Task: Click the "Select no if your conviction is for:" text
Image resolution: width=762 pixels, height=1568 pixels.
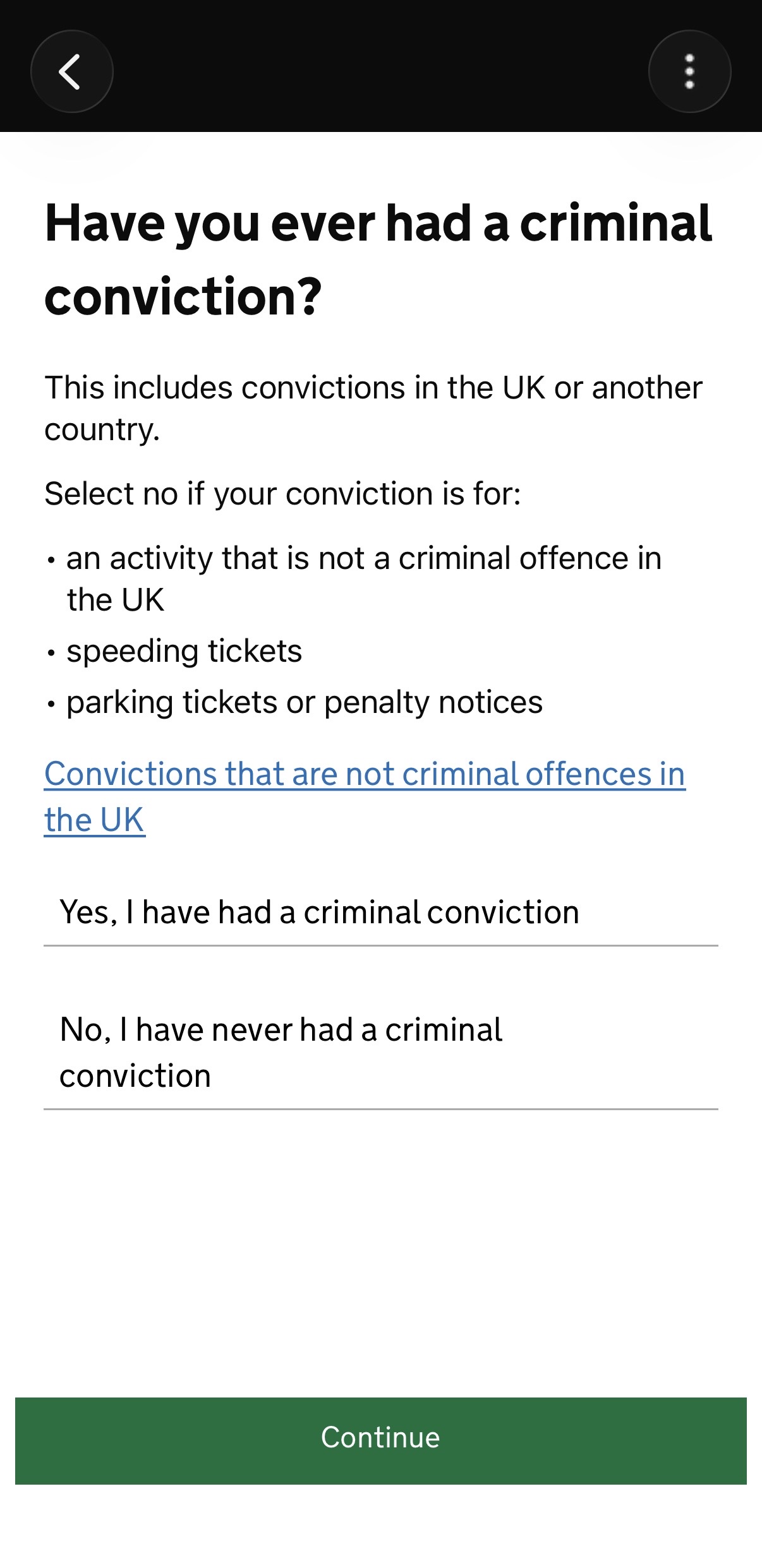Action: pyautogui.click(x=282, y=494)
